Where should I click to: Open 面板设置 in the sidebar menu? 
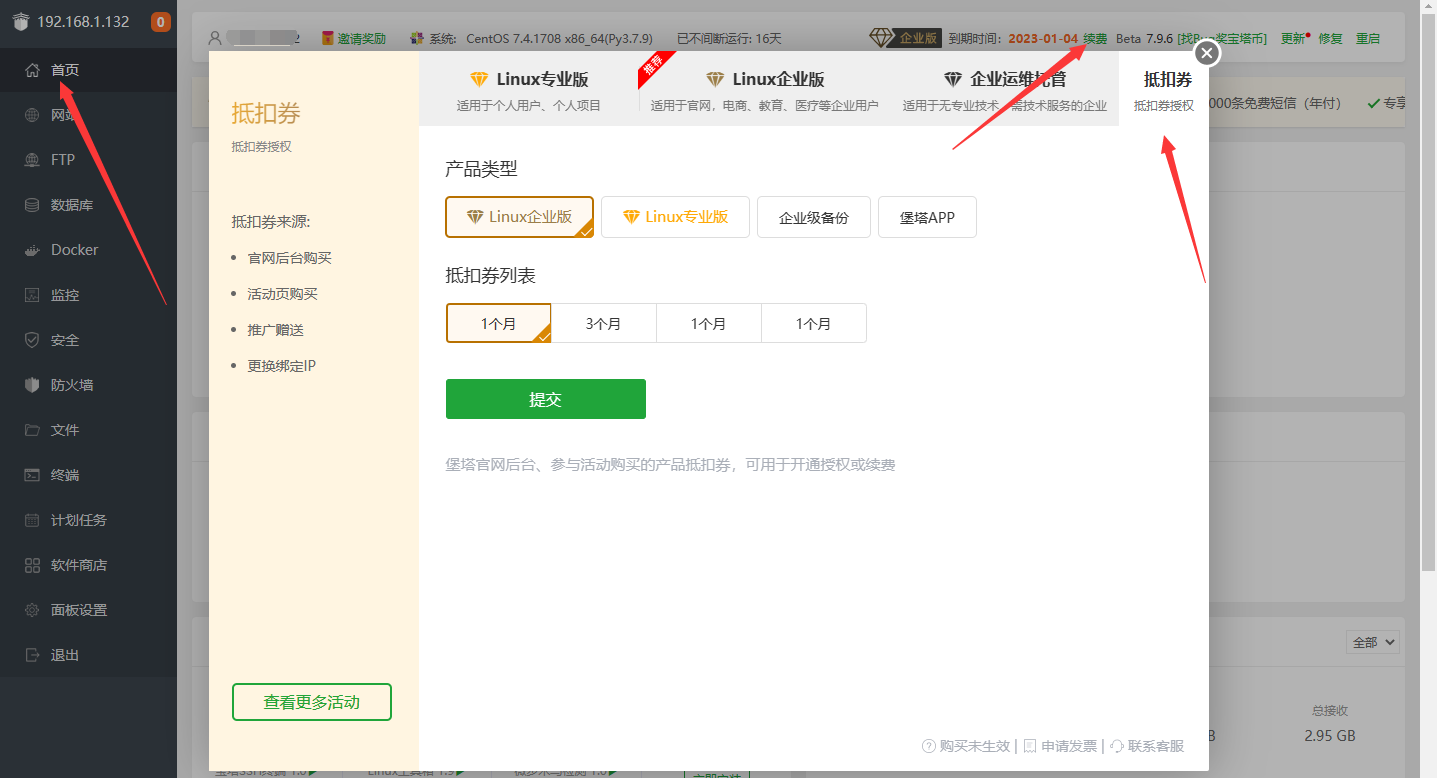point(88,610)
